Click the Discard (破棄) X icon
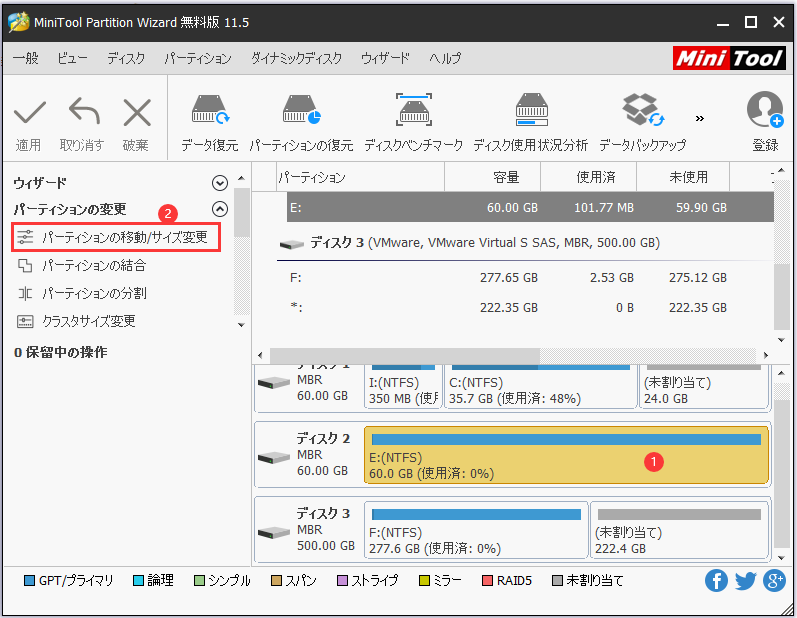 click(x=137, y=112)
